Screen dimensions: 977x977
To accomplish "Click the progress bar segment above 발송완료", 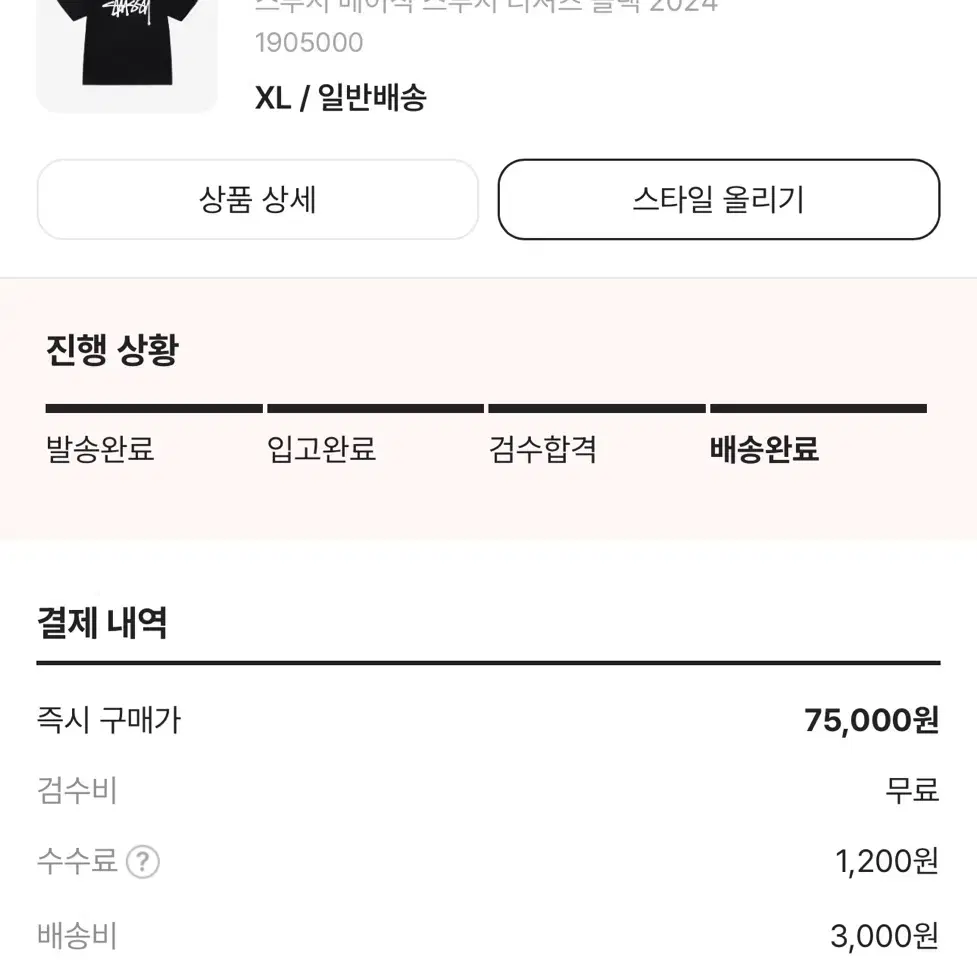I will point(154,409).
